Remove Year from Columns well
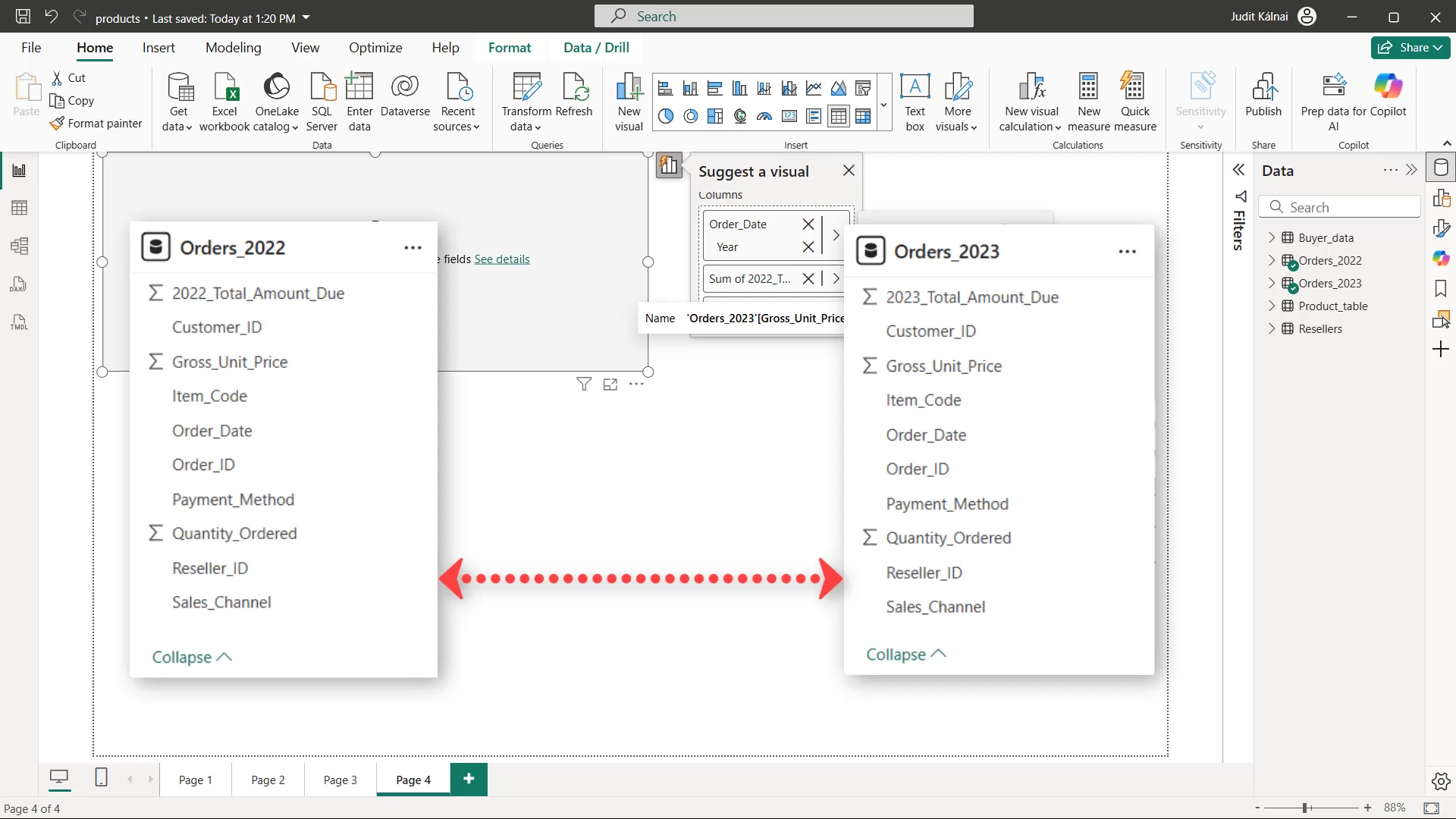The image size is (1456, 819). click(x=808, y=246)
